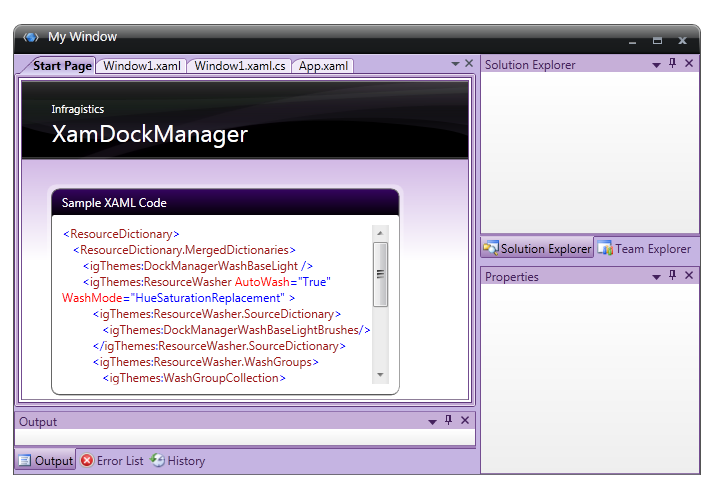715x500 pixels.
Task: Click the Solution Explorer tab icon
Action: tap(491, 248)
